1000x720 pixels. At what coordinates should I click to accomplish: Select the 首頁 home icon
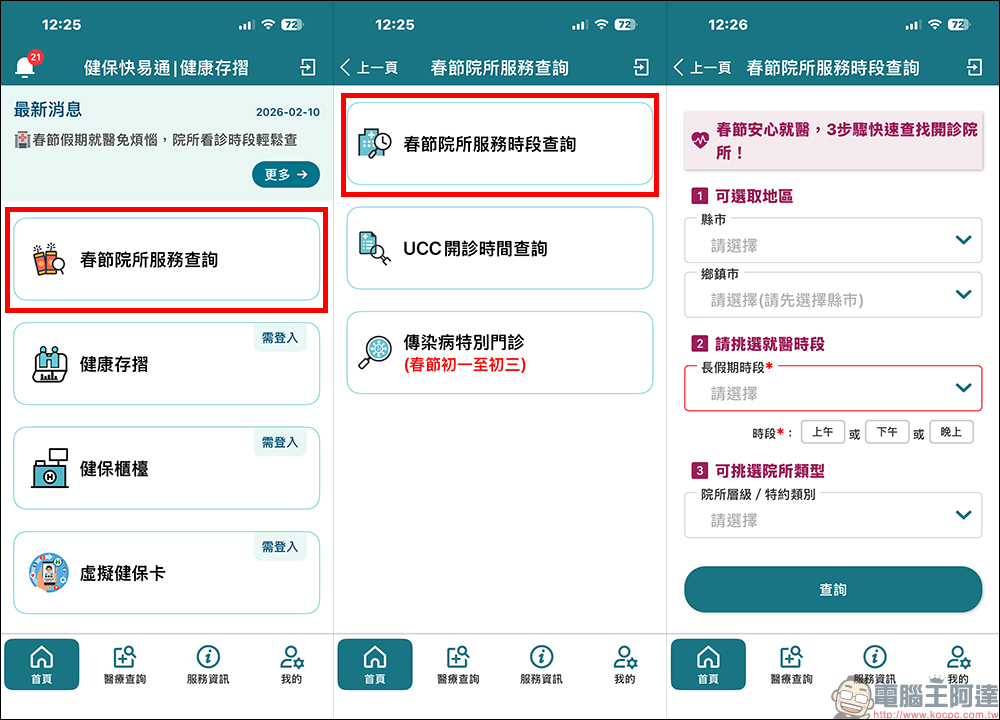(42, 663)
